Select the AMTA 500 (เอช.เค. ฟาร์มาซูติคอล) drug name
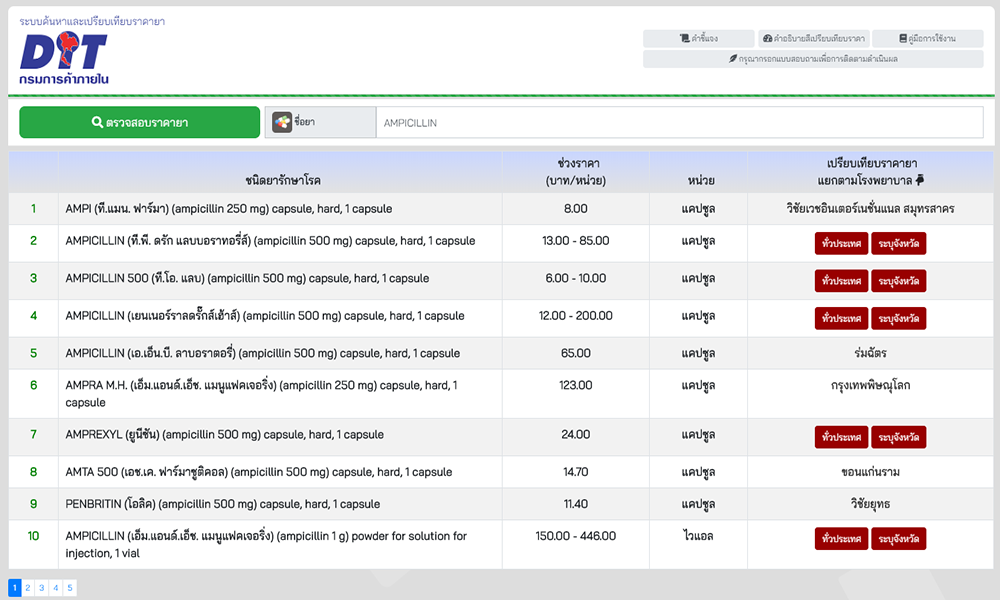 point(259,472)
